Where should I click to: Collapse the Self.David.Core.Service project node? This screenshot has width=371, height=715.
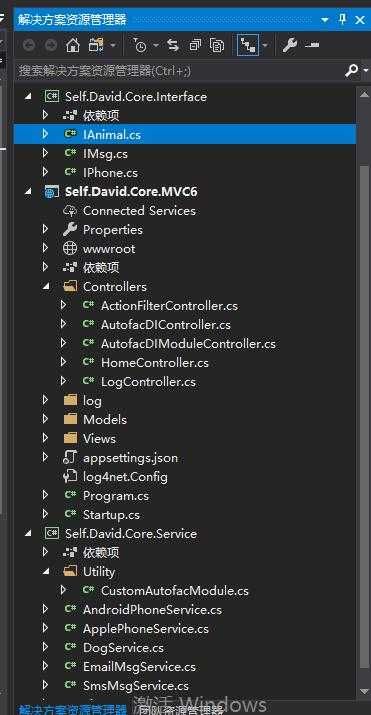pyautogui.click(x=28, y=534)
